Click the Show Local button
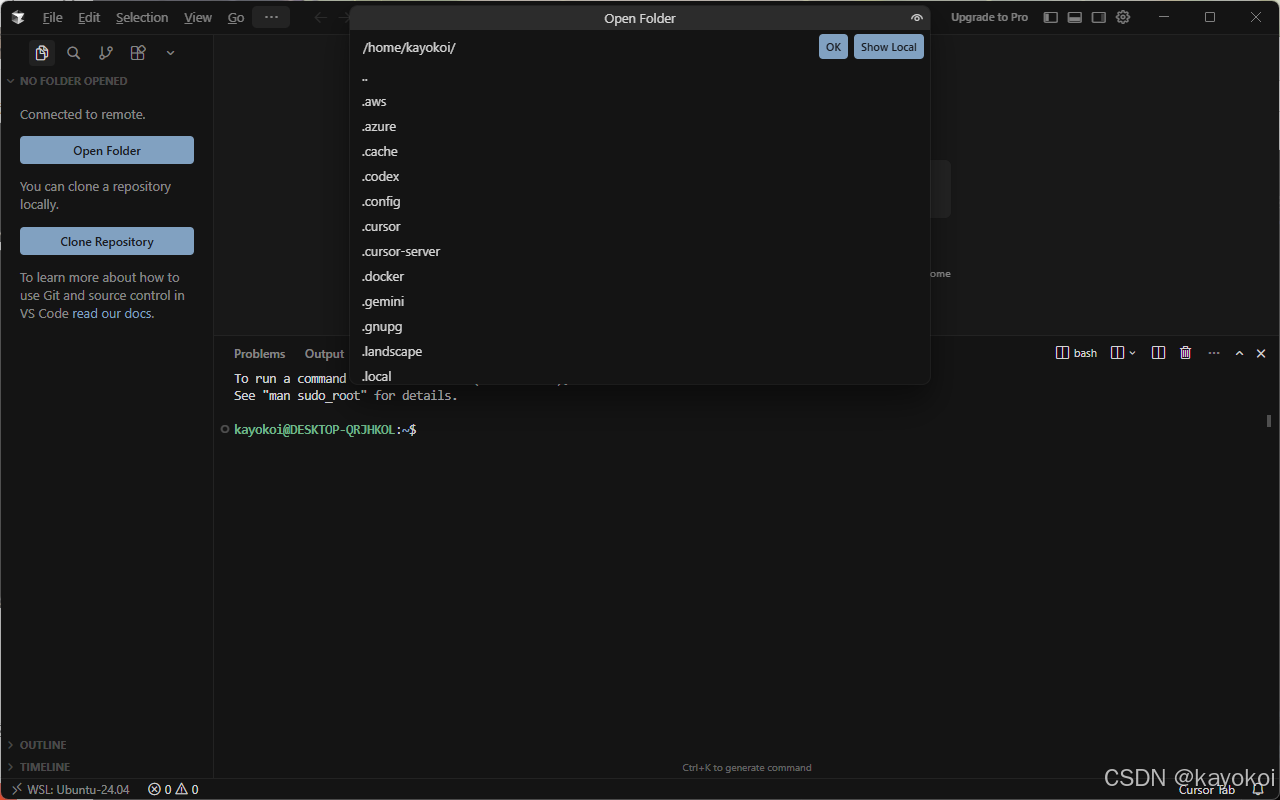1280x800 pixels. click(888, 47)
